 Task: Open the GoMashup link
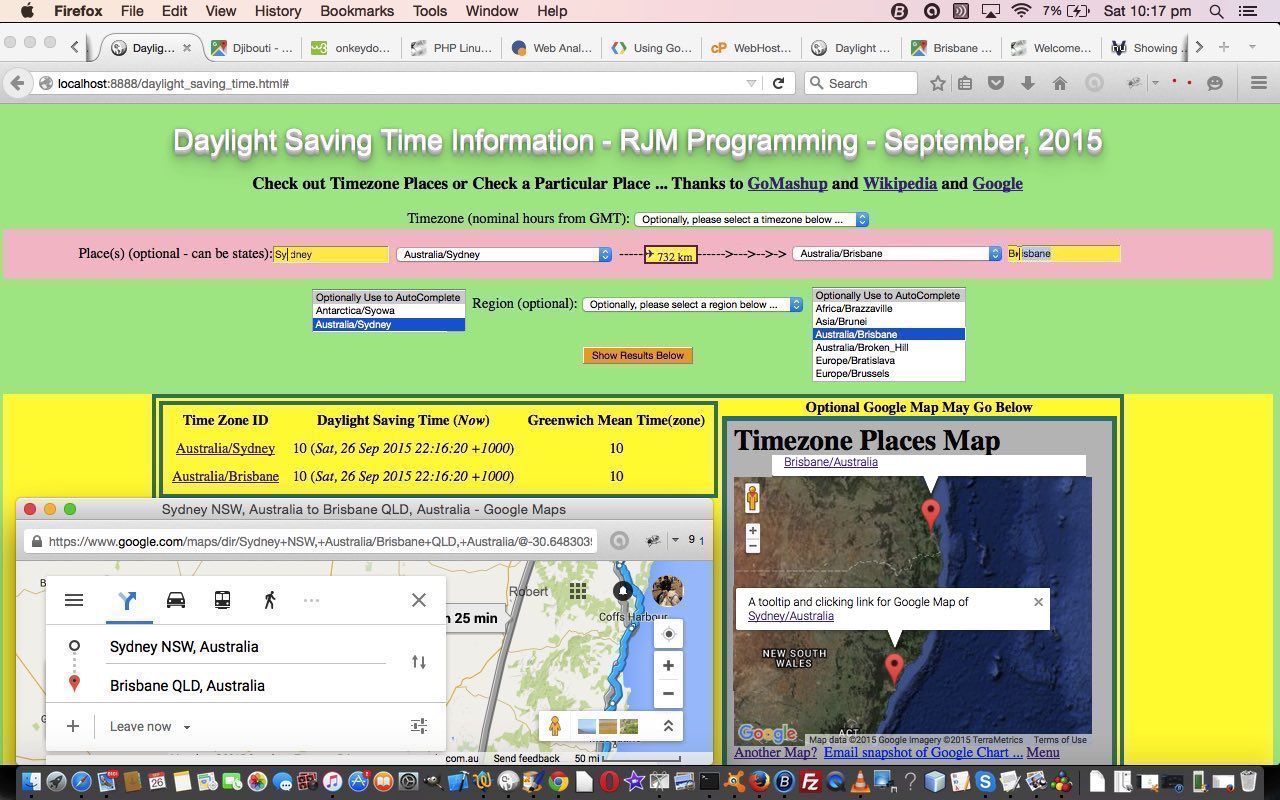pyautogui.click(x=787, y=183)
